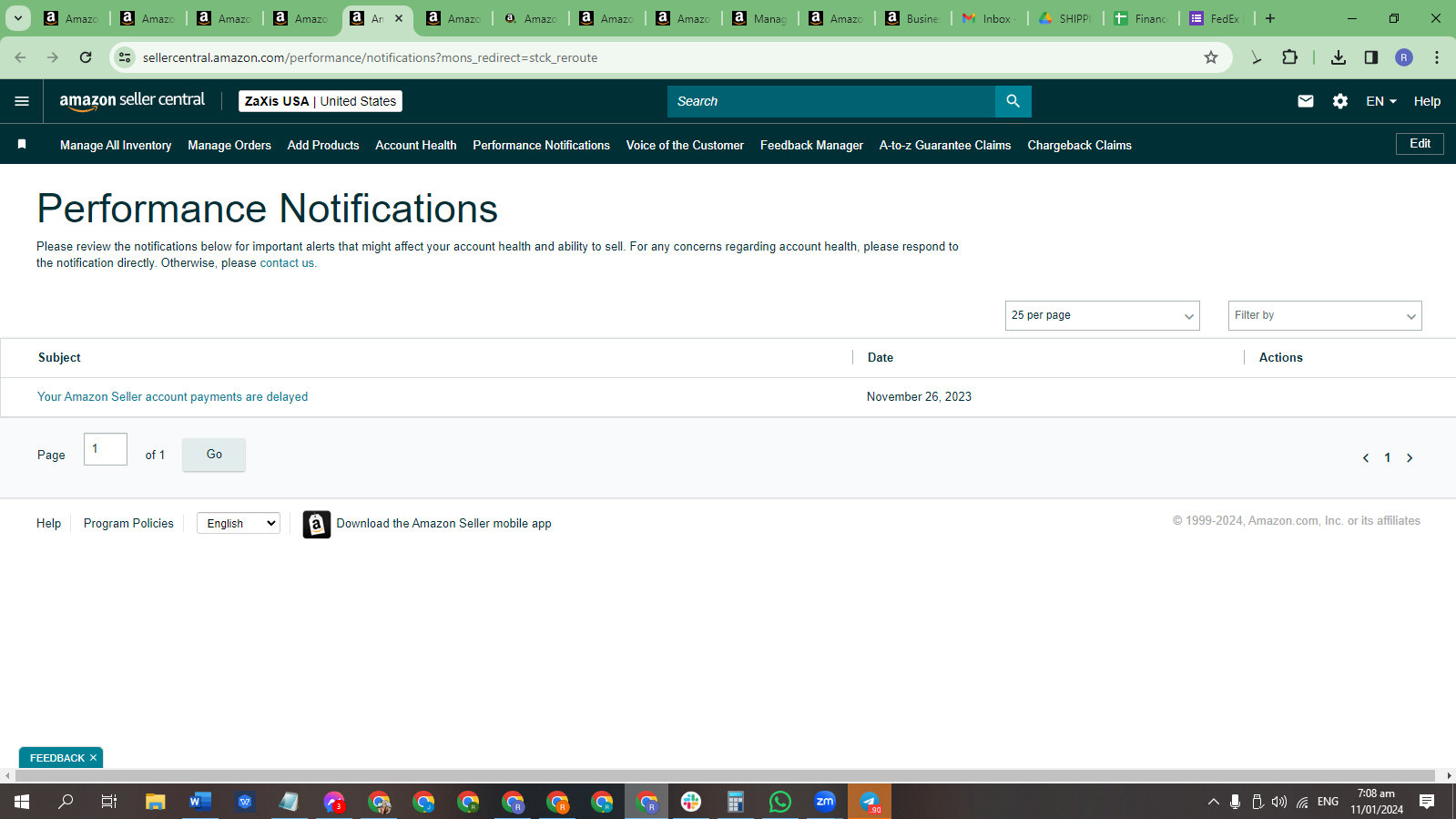Open the Chrome profile avatar R
The image size is (1456, 819).
coord(1404,57)
